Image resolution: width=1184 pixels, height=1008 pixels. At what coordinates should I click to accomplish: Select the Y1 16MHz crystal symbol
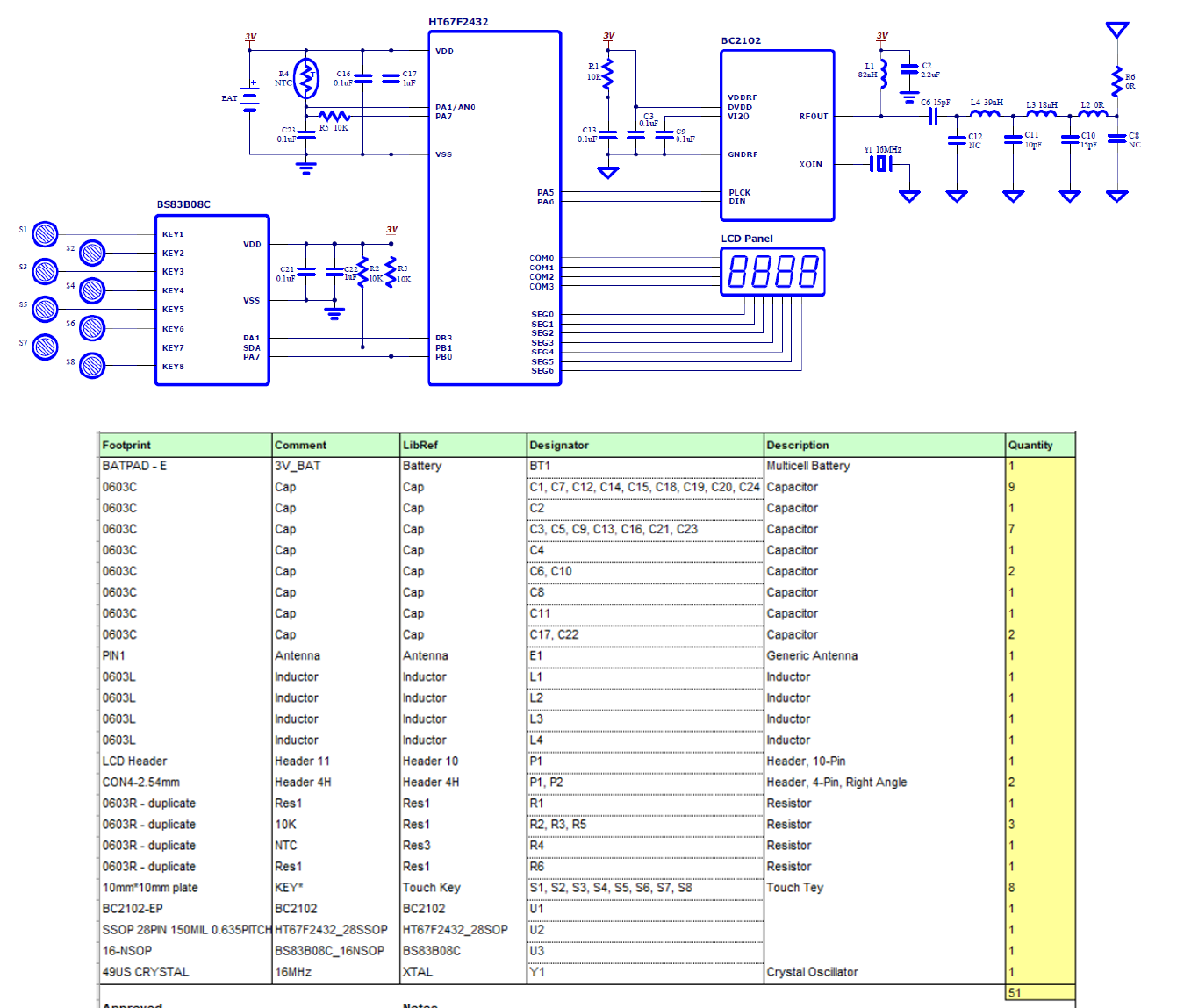[881, 164]
